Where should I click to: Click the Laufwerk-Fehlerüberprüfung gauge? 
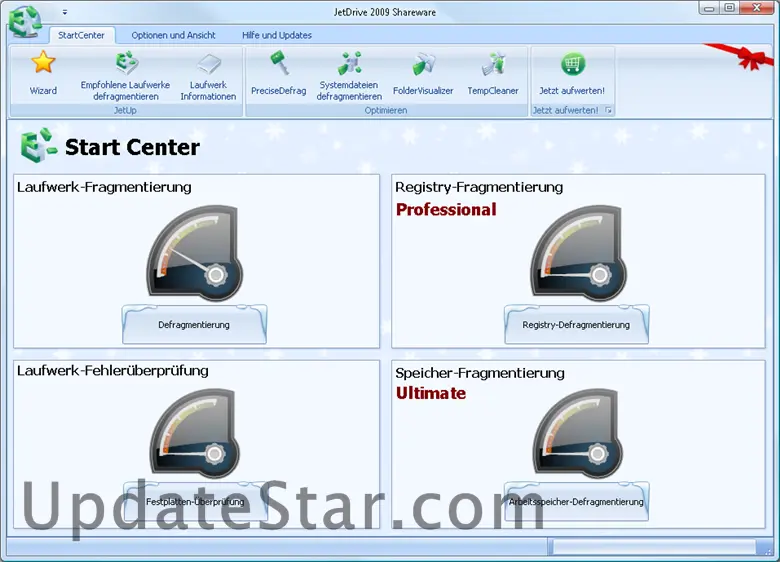pos(195,434)
